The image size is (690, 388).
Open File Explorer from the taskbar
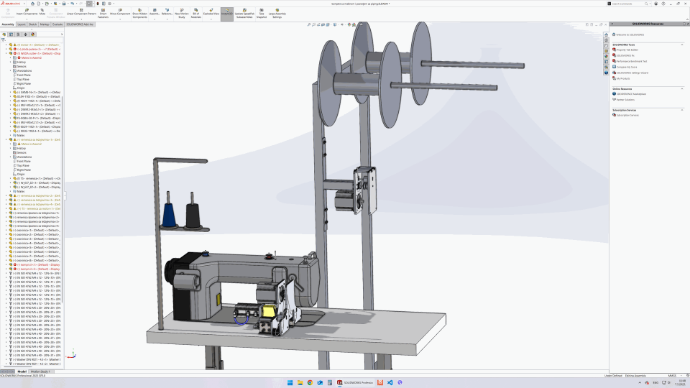tap(300, 383)
